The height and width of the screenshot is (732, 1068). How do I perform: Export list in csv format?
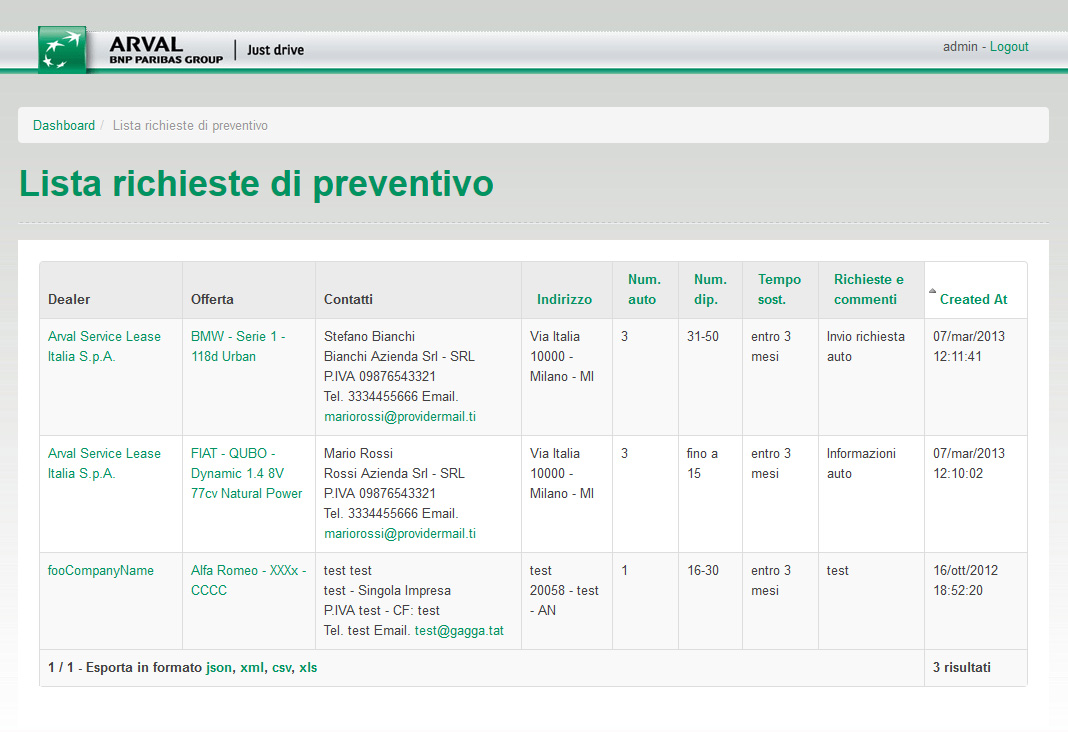pyautogui.click(x=281, y=667)
